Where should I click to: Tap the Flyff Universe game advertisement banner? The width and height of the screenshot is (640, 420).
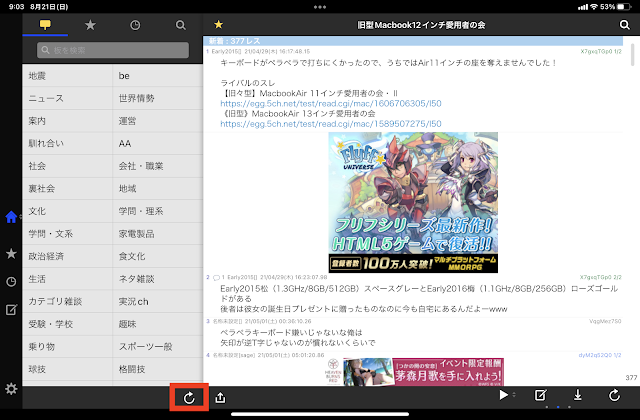click(413, 202)
